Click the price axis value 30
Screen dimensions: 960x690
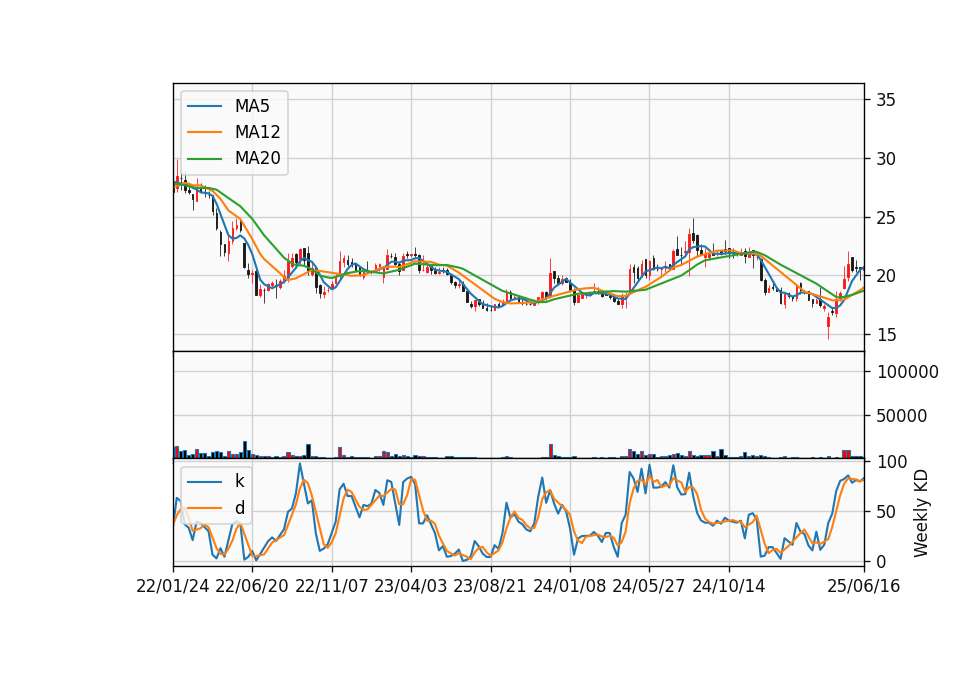tap(885, 159)
